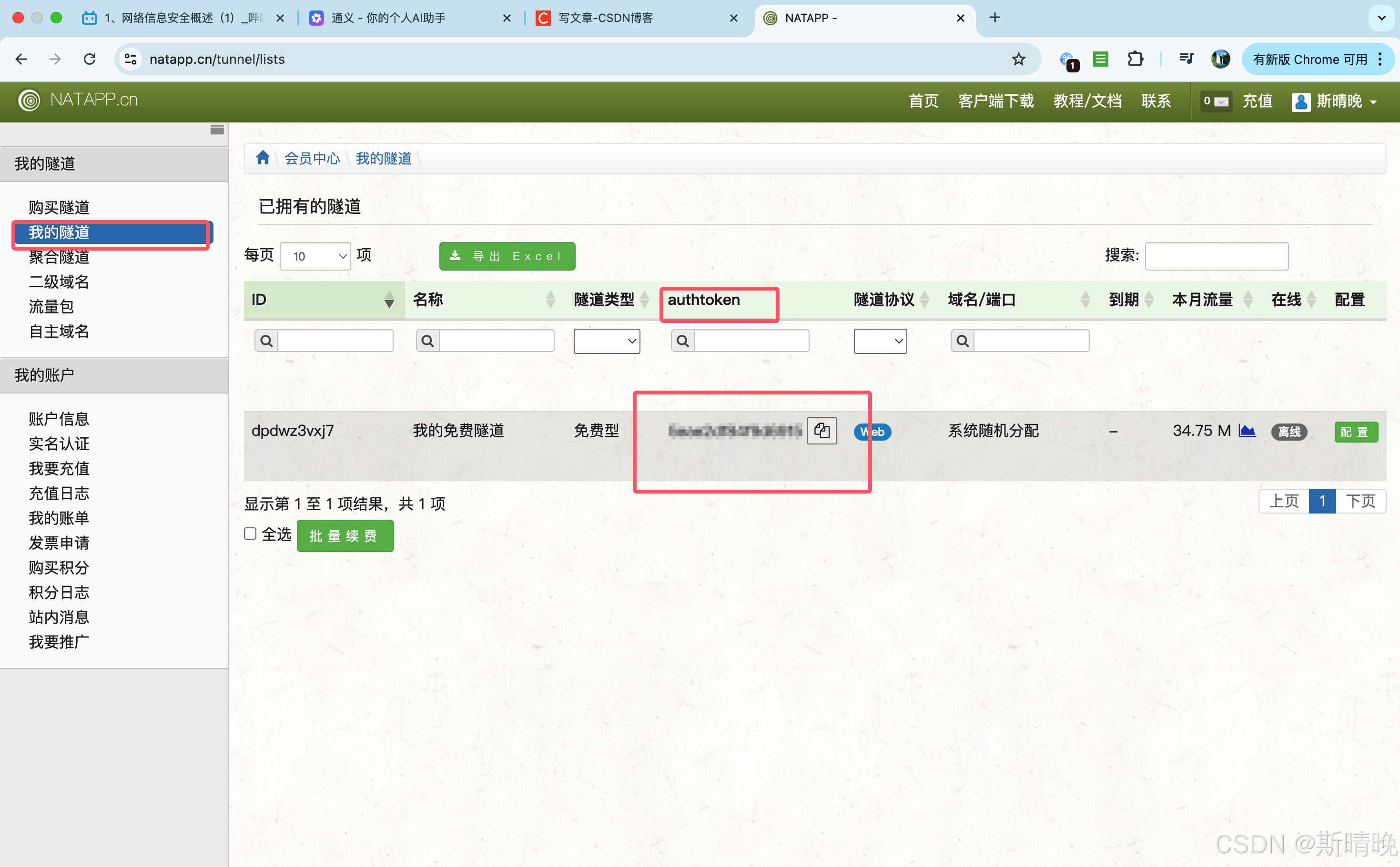The height and width of the screenshot is (867, 1400).
Task: Check the 全选 checkbox
Action: click(250, 534)
